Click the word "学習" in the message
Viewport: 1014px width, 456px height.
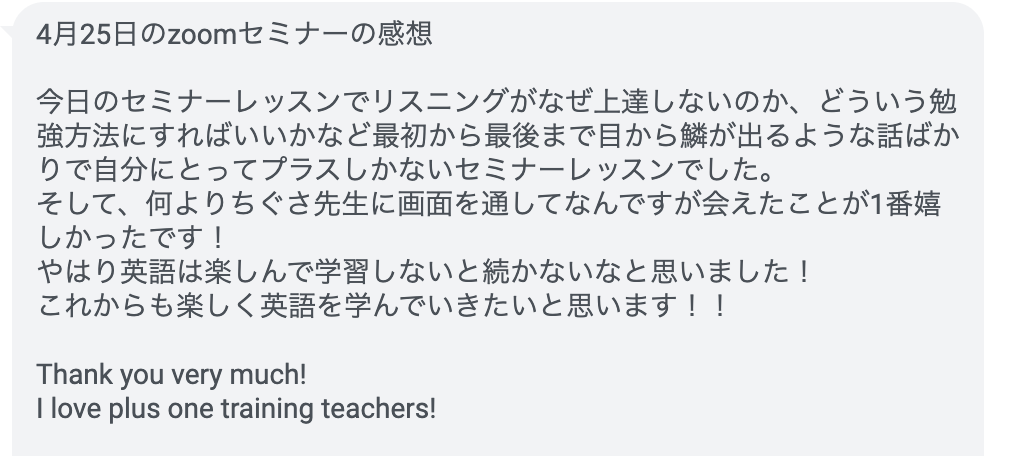coord(341,272)
